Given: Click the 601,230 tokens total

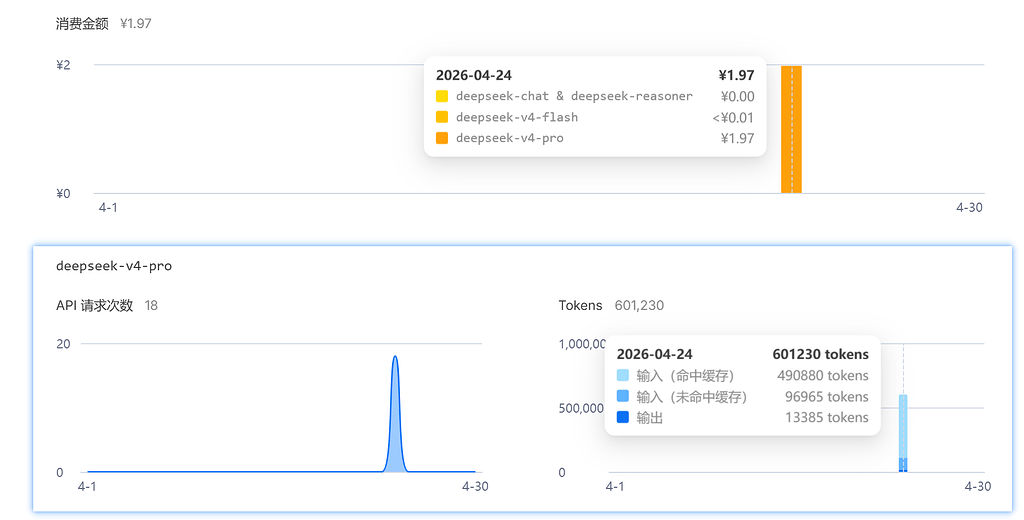Looking at the screenshot, I should pyautogui.click(x=639, y=305).
